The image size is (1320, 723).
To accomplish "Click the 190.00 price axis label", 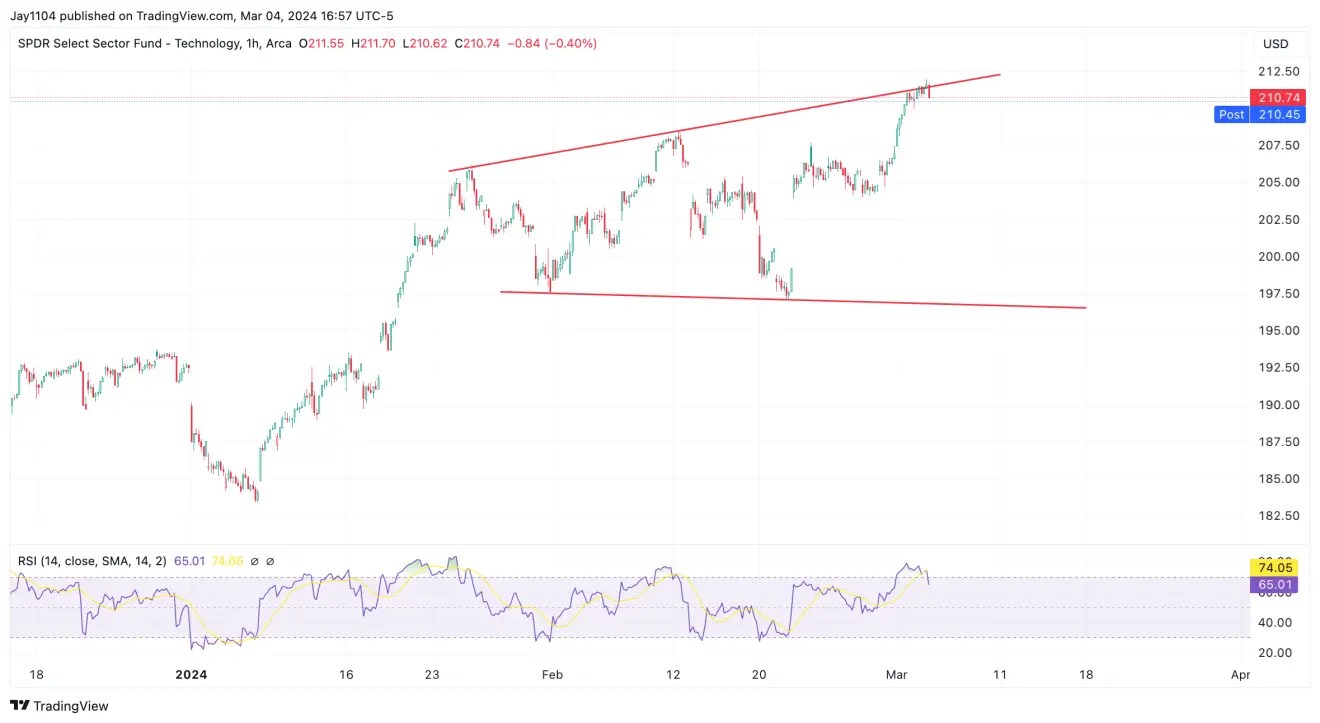I will [x=1278, y=404].
